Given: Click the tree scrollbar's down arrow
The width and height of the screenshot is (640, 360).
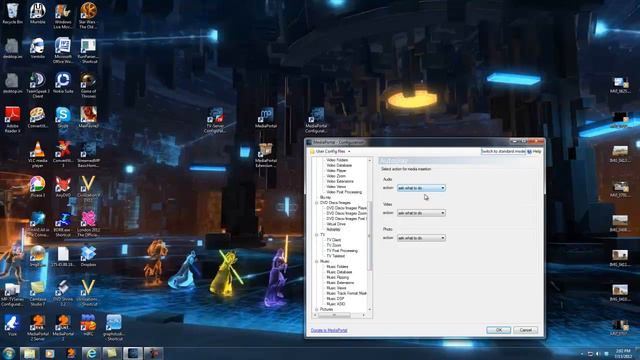Looking at the screenshot, I should [x=370, y=309].
